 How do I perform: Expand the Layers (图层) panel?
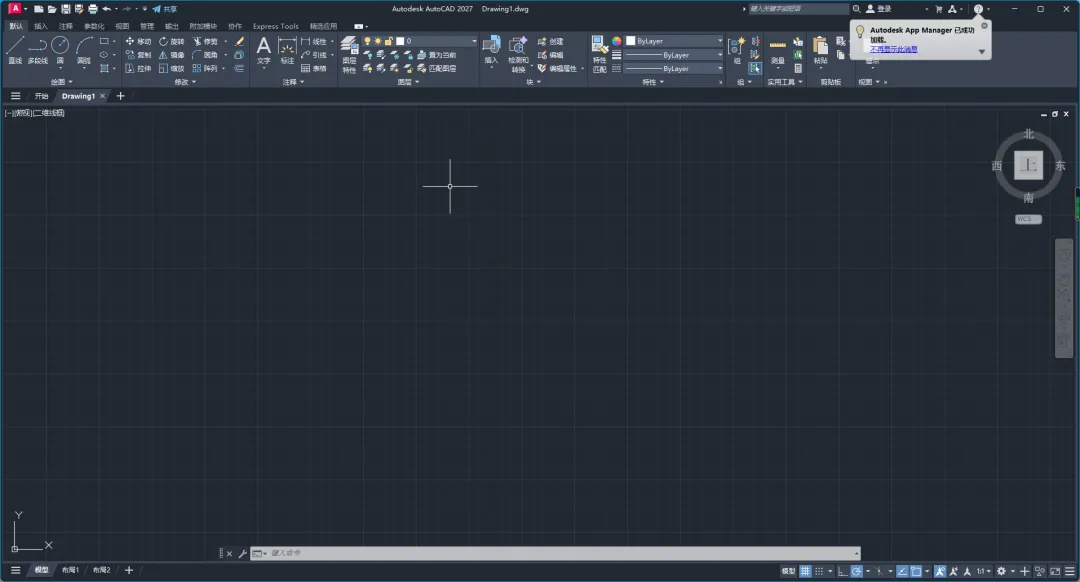click(x=408, y=82)
